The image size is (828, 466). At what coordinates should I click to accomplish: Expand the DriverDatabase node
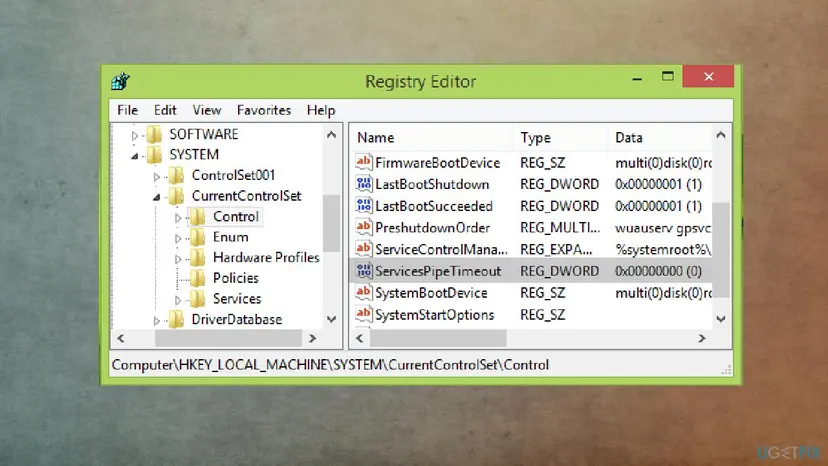[x=156, y=321]
